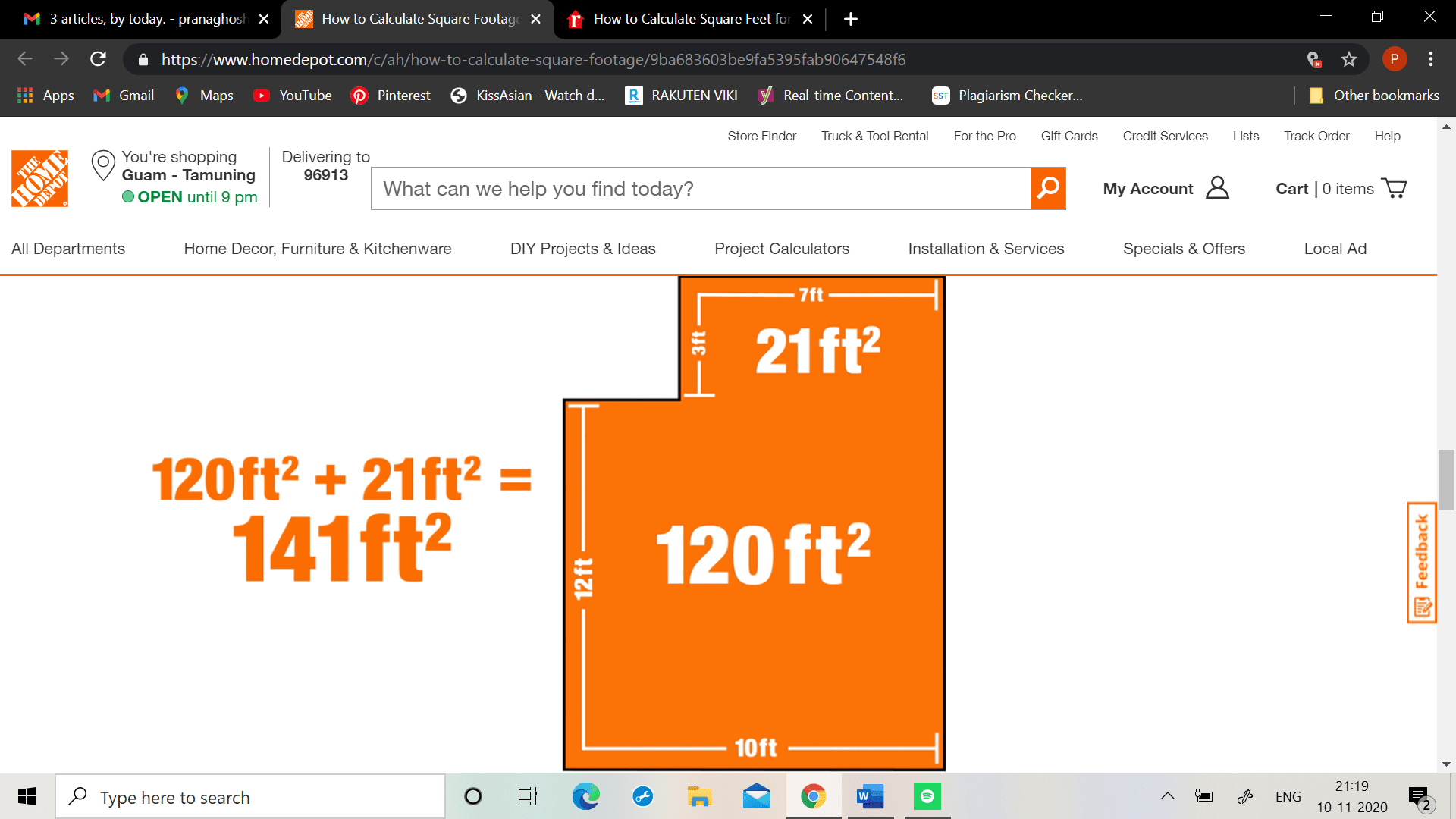The width and height of the screenshot is (1456, 819).
Task: Click the store location pin icon
Action: 103,165
